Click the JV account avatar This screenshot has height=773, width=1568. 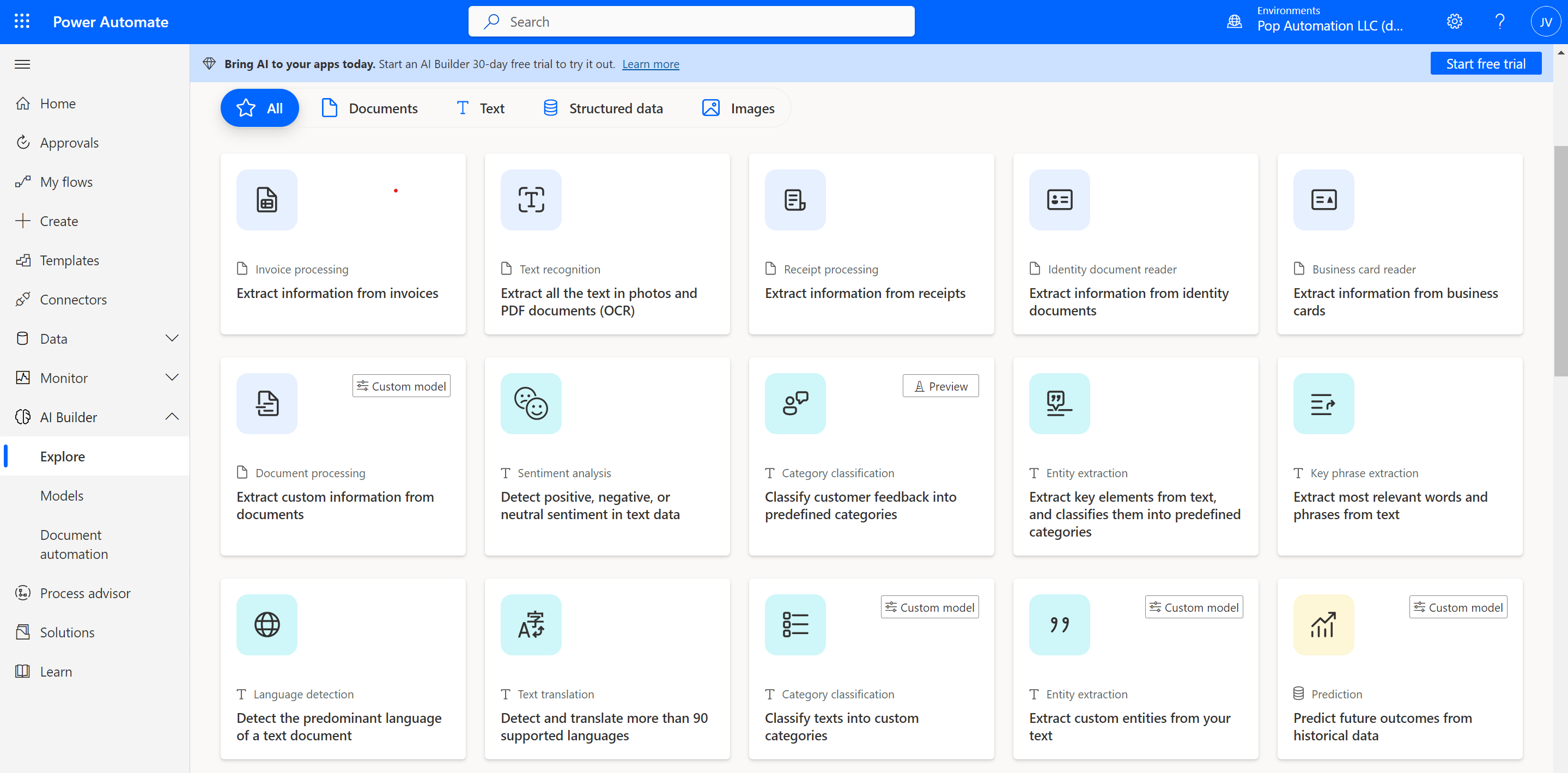click(x=1545, y=21)
